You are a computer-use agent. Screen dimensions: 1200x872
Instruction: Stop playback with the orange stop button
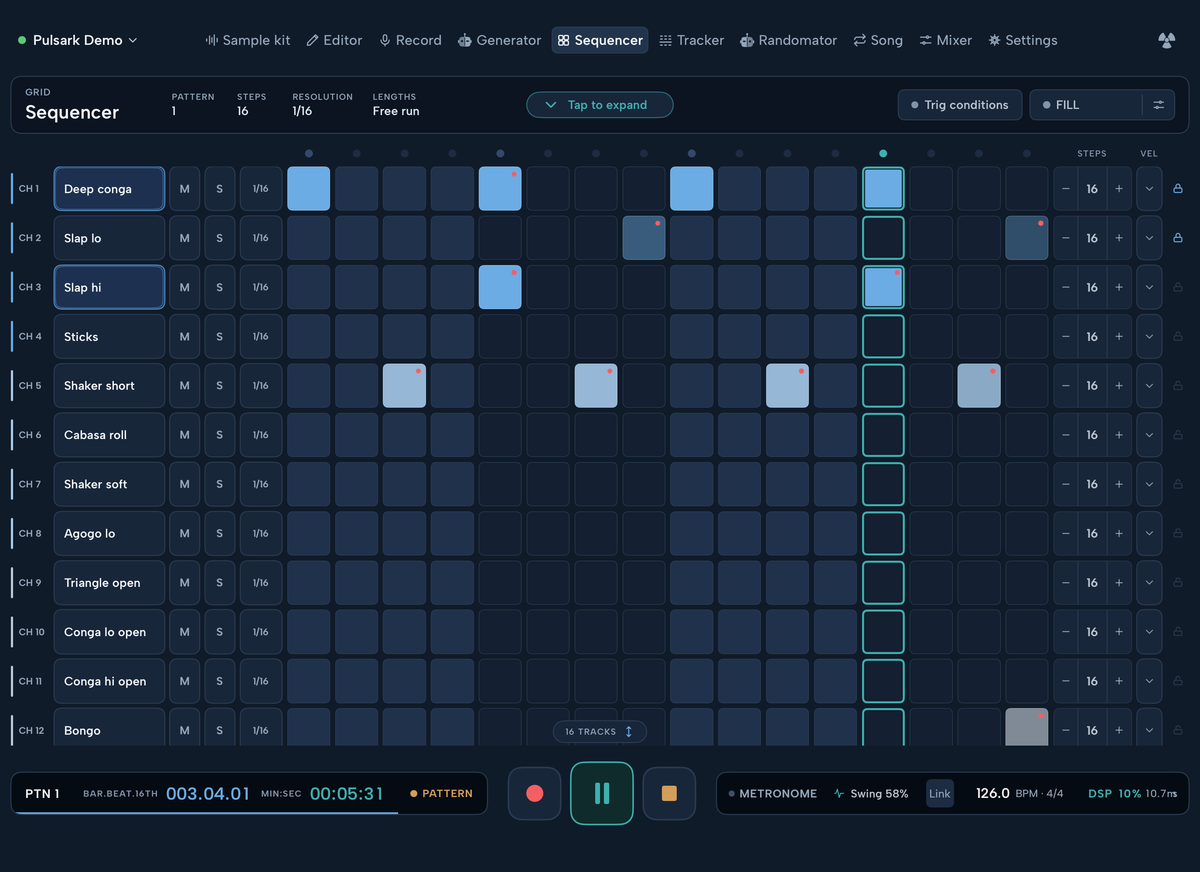pos(669,793)
